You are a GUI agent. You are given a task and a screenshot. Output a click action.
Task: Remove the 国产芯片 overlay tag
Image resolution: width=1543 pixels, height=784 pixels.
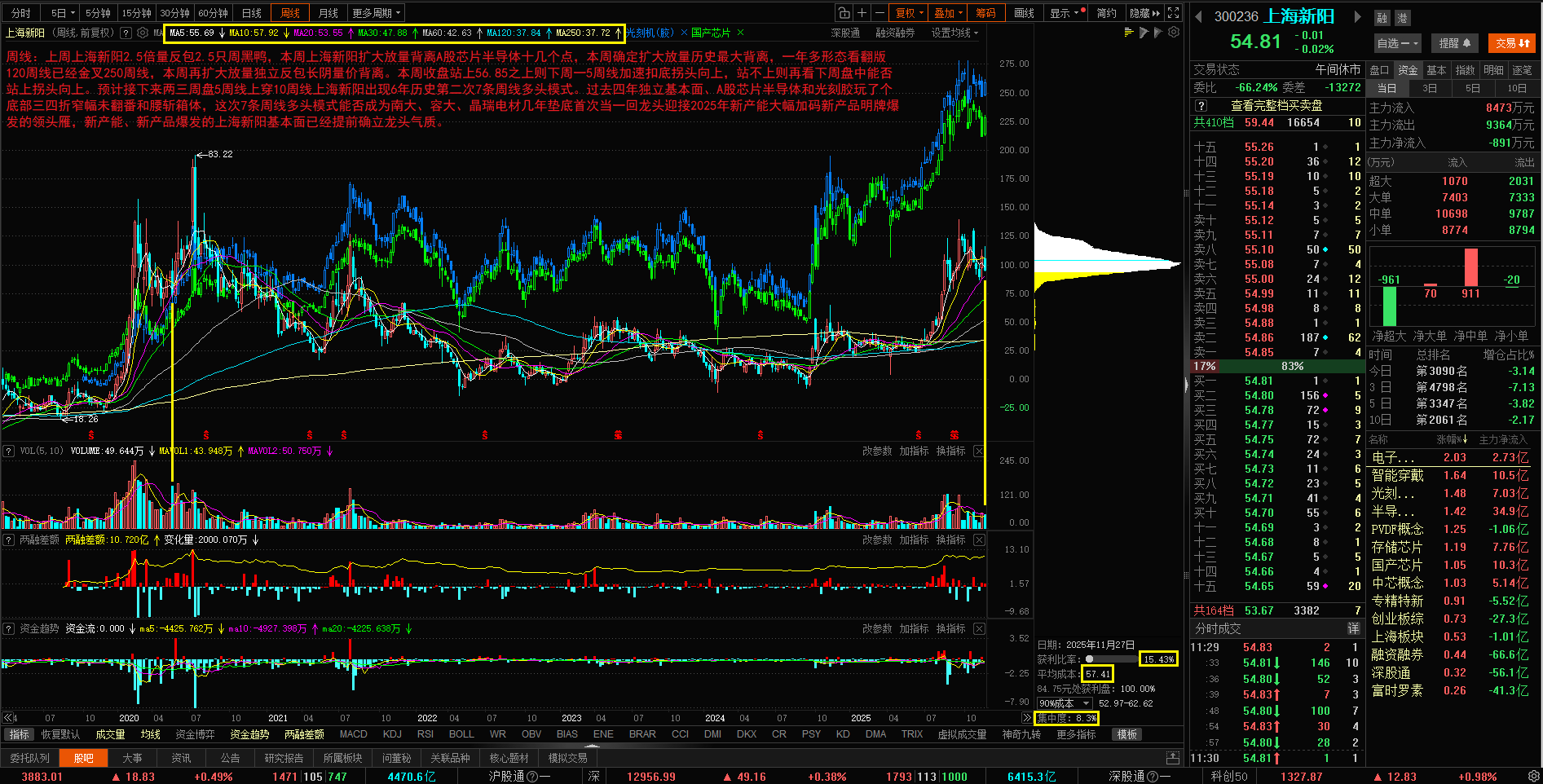click(740, 33)
